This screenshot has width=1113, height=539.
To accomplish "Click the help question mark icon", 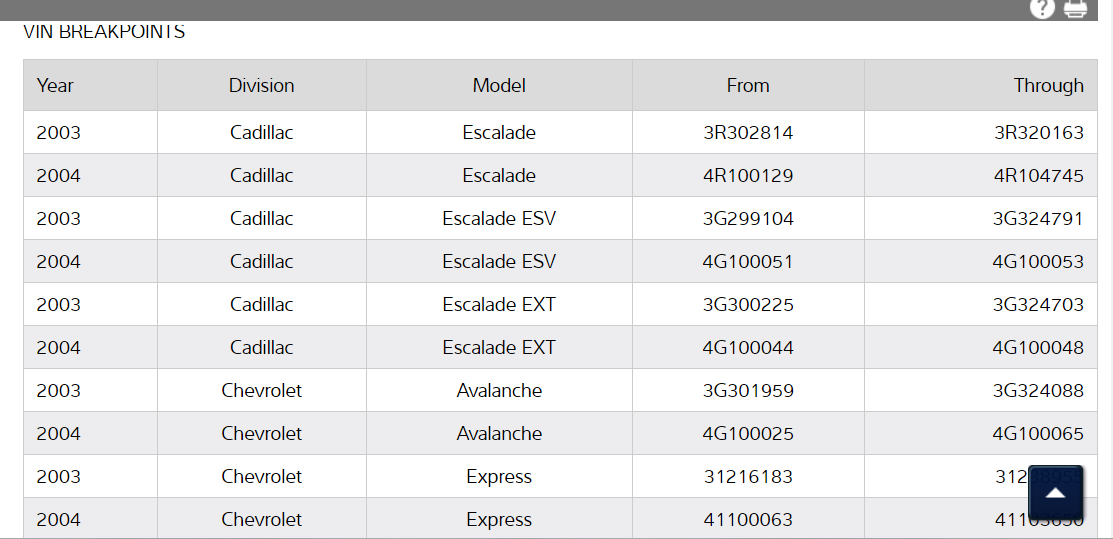I will (1042, 8).
